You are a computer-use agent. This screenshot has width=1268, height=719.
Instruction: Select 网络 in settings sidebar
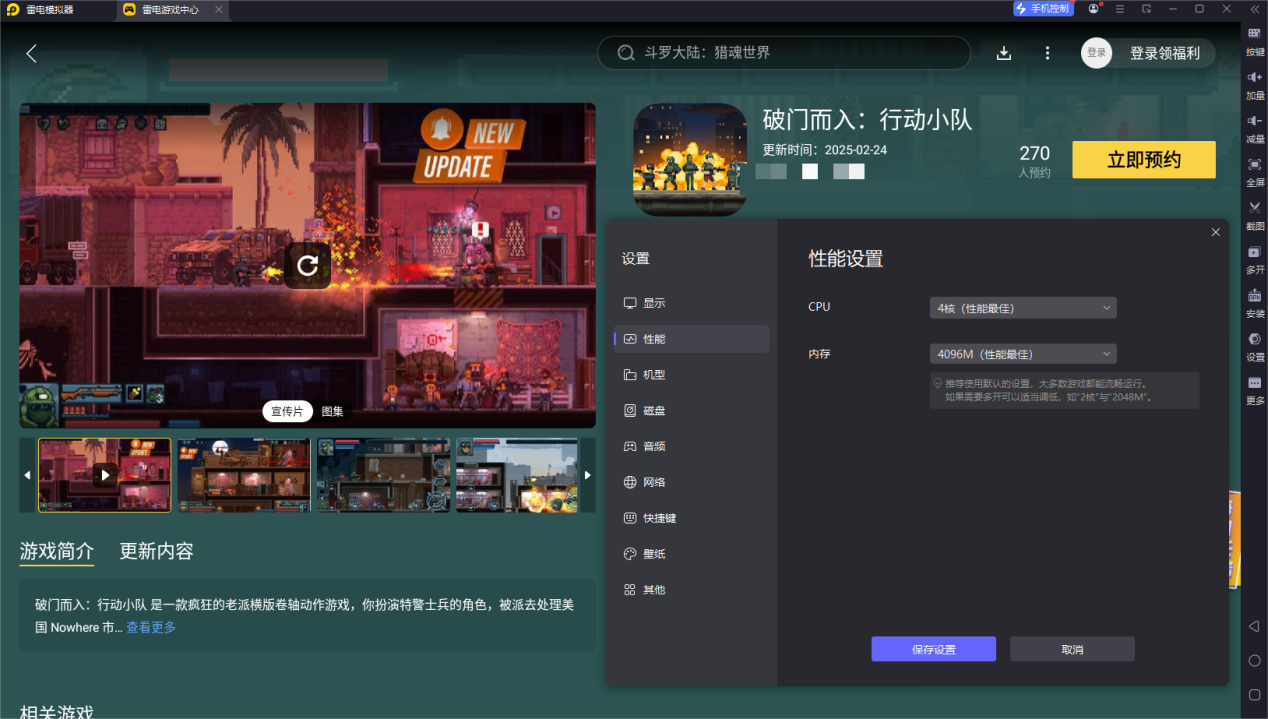tap(692, 482)
